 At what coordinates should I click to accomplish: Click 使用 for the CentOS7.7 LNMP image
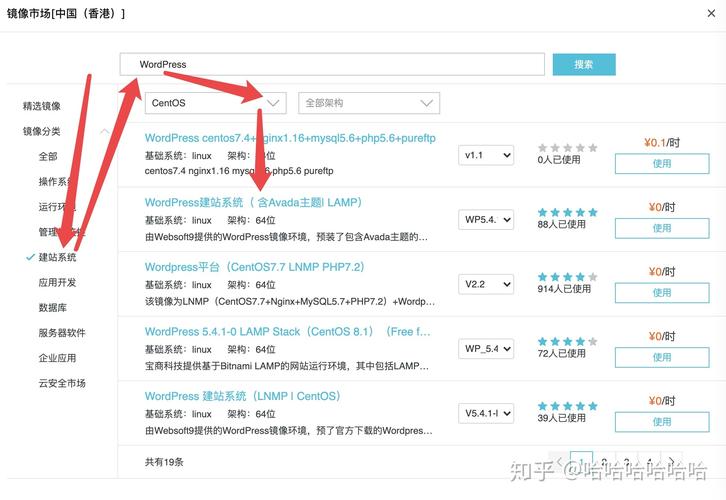click(662, 293)
